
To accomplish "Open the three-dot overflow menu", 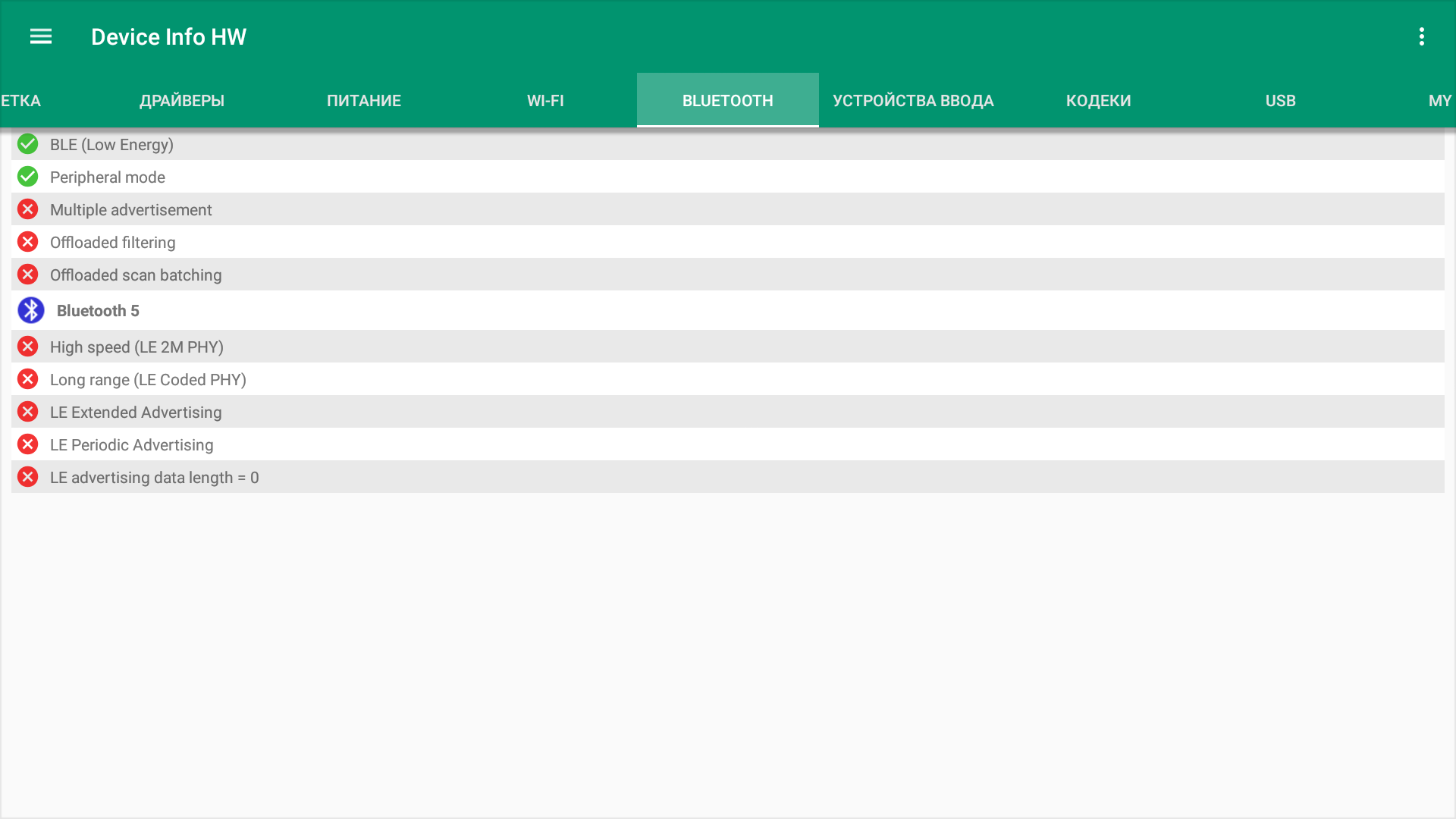I will [x=1421, y=36].
